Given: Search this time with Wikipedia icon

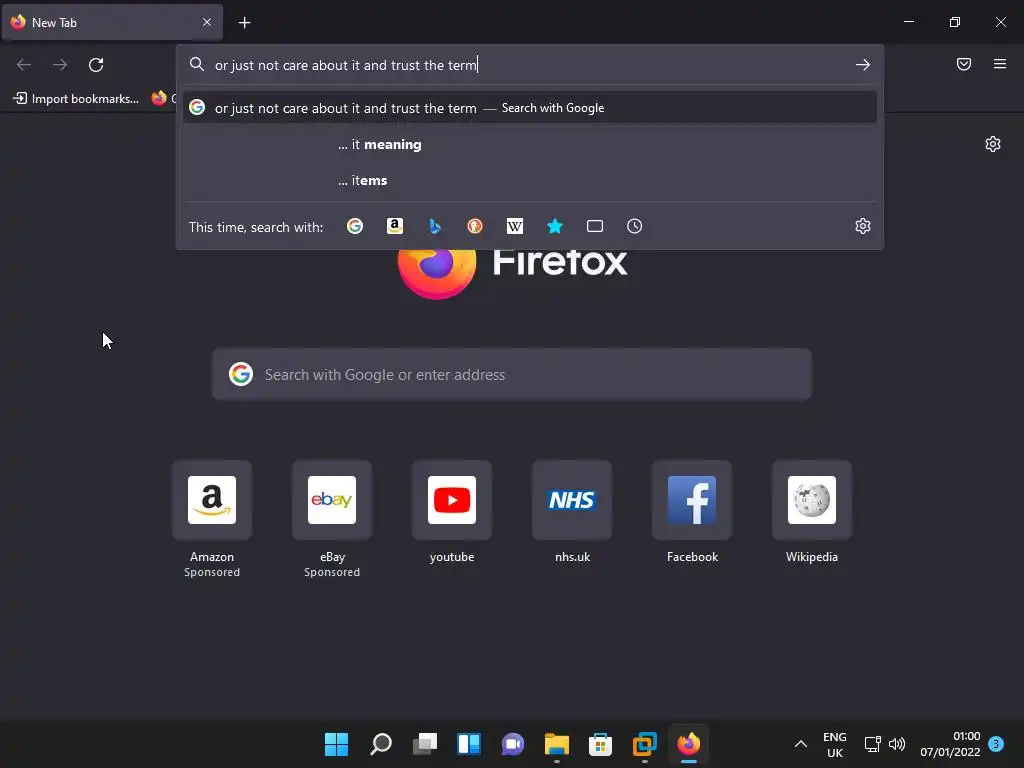Looking at the screenshot, I should tap(515, 227).
